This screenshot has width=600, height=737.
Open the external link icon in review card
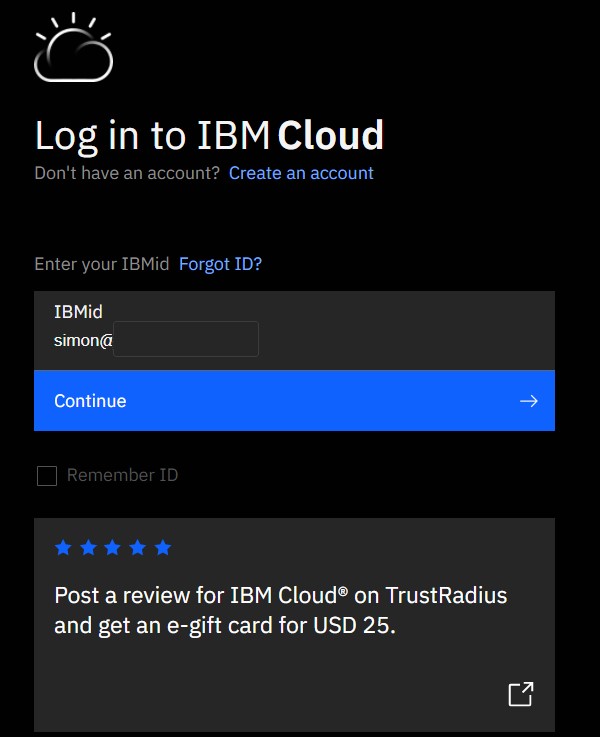(521, 694)
